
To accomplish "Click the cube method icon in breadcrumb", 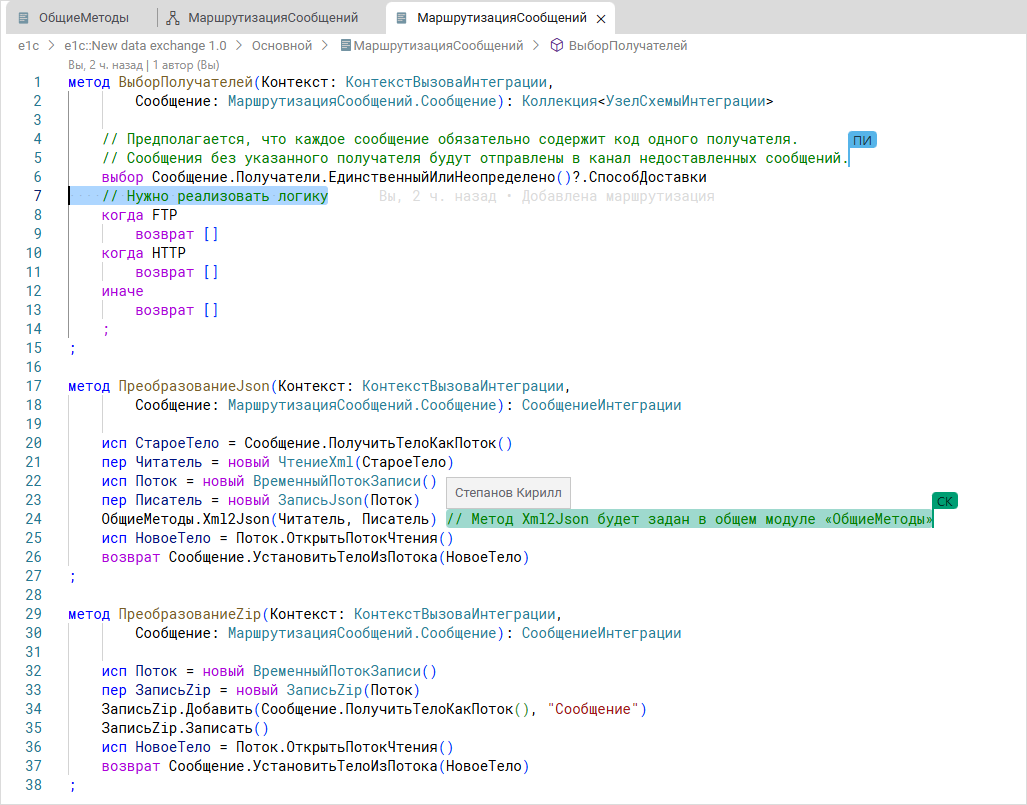I will (x=557, y=46).
